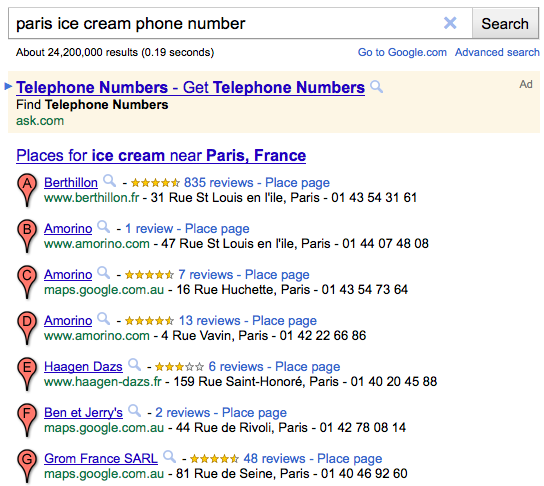Open the Ben et Jerry's result title
This screenshot has height=486, width=544.
(x=83, y=412)
